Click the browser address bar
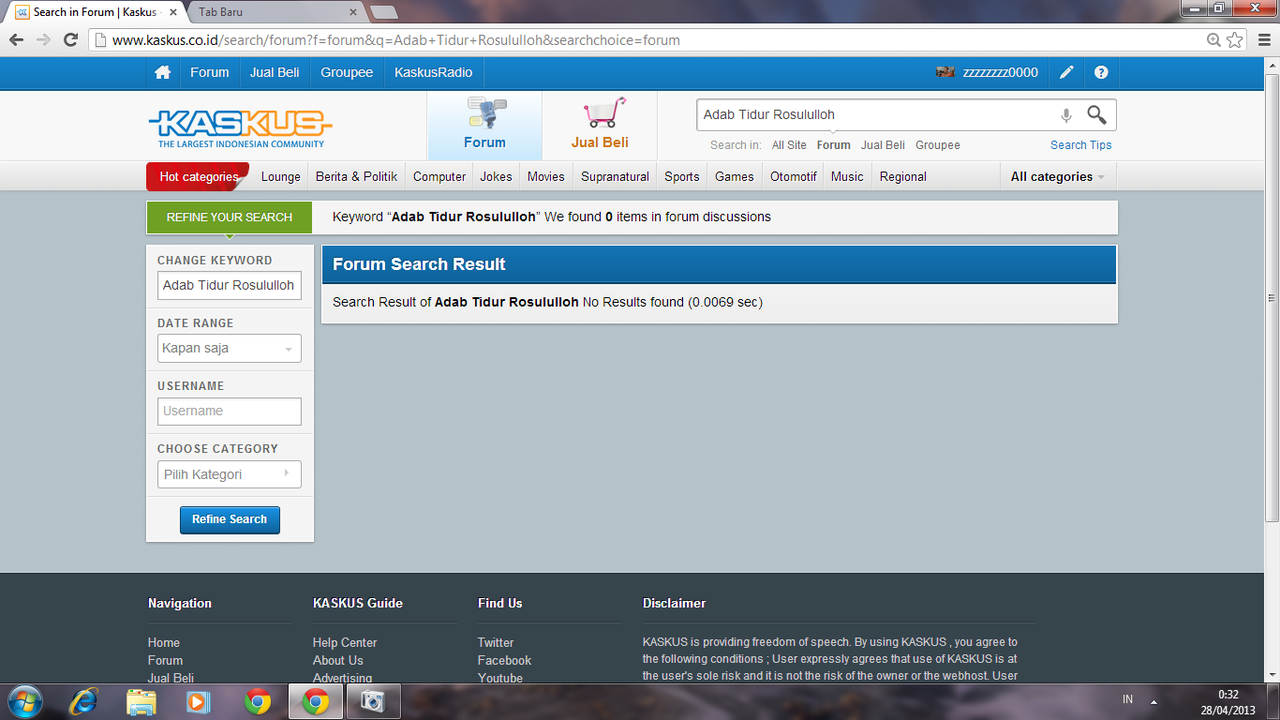Viewport: 1280px width, 720px height. click(650, 40)
